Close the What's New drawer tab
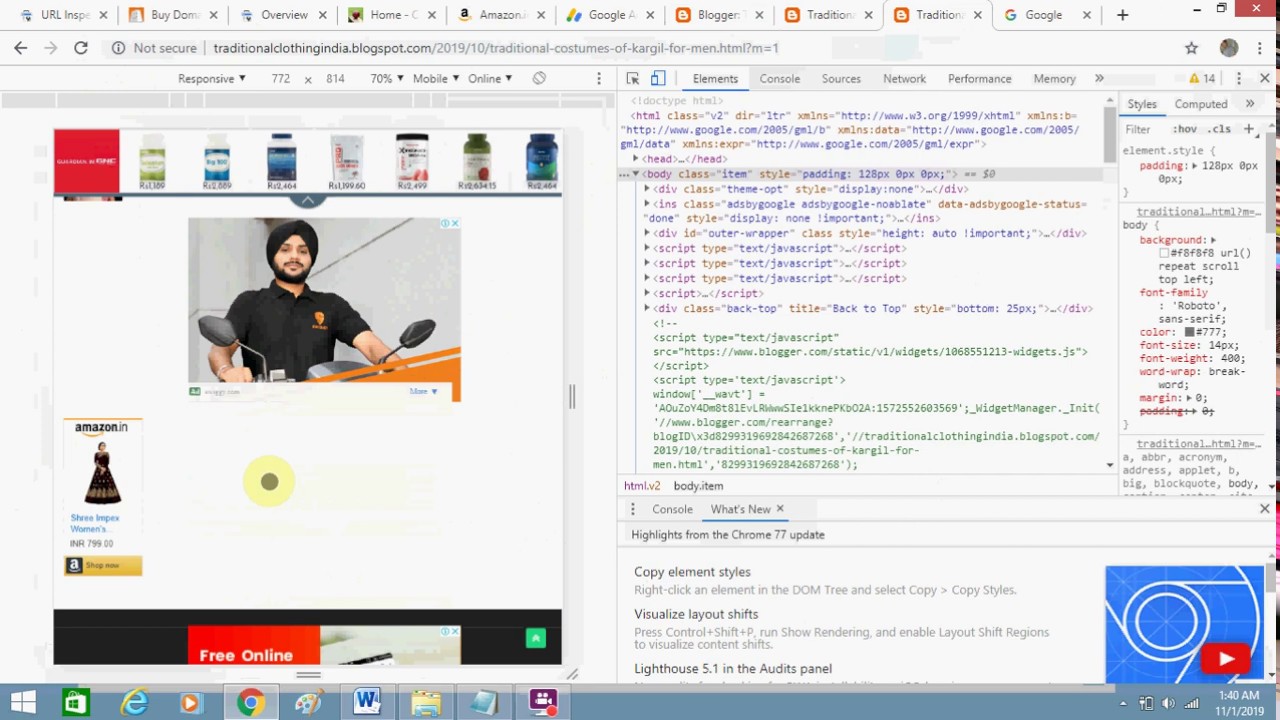The width and height of the screenshot is (1280, 720). 780,509
